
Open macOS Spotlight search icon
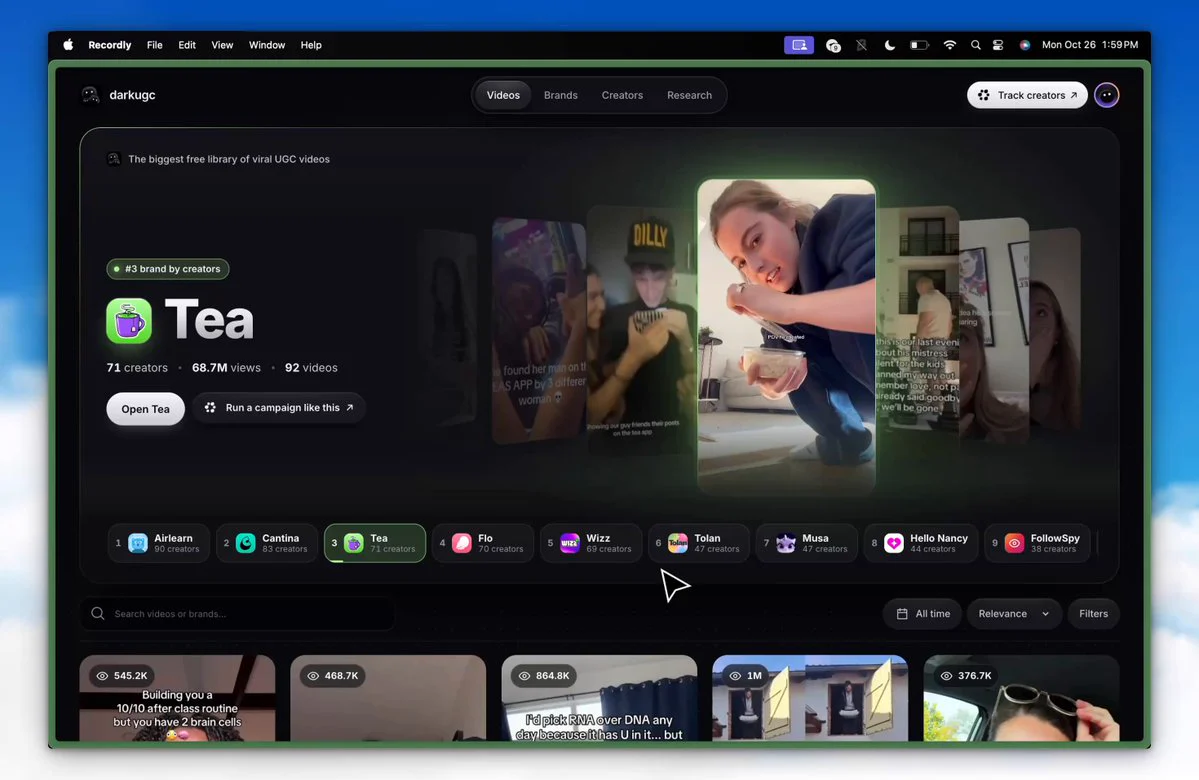coord(975,45)
